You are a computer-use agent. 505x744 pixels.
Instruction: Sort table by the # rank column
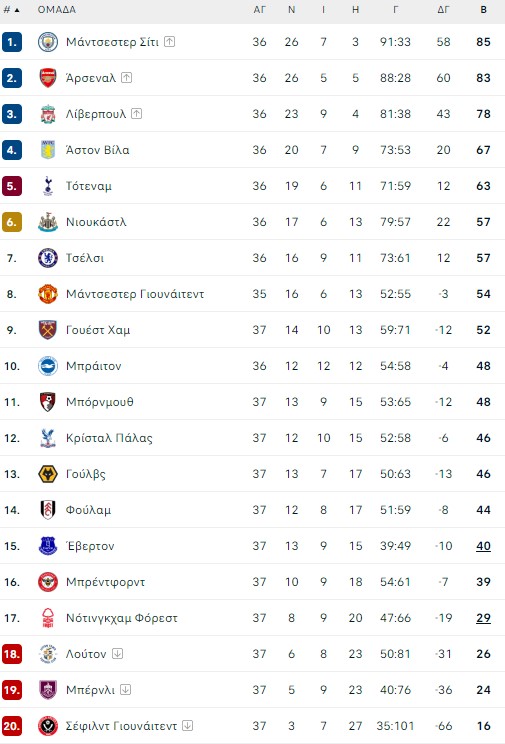click(11, 9)
